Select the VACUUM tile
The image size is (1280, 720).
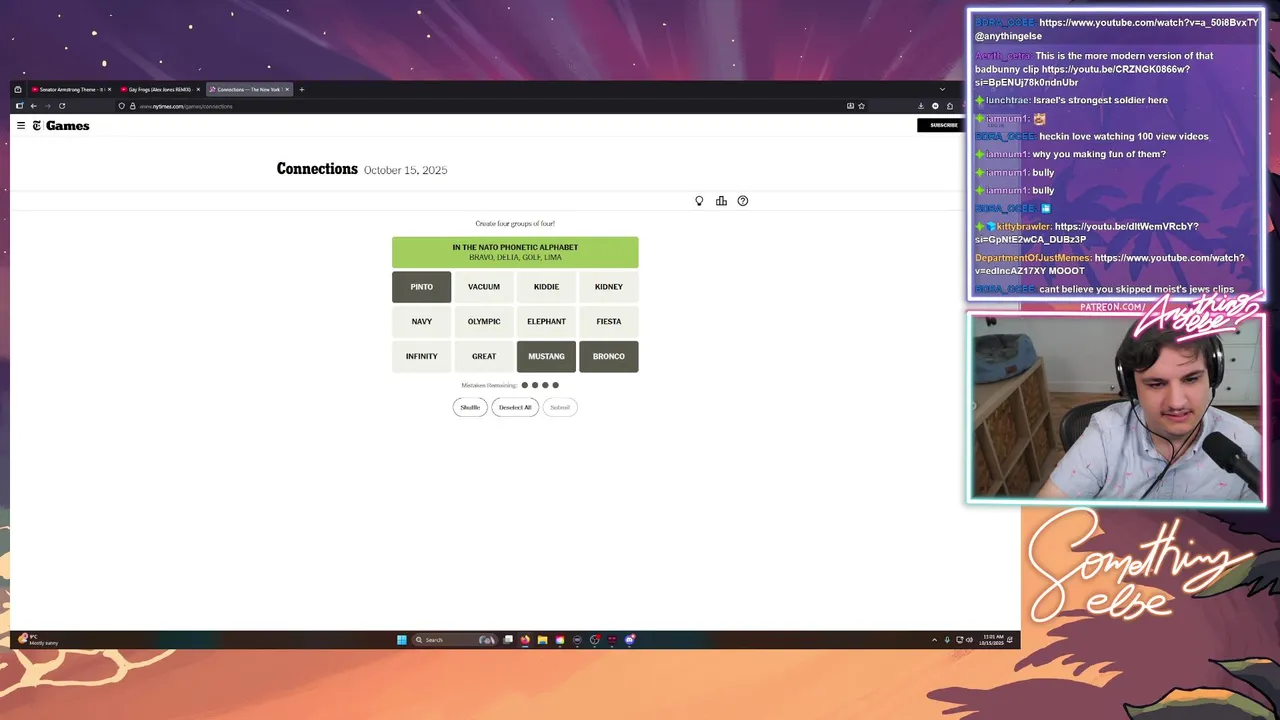484,287
